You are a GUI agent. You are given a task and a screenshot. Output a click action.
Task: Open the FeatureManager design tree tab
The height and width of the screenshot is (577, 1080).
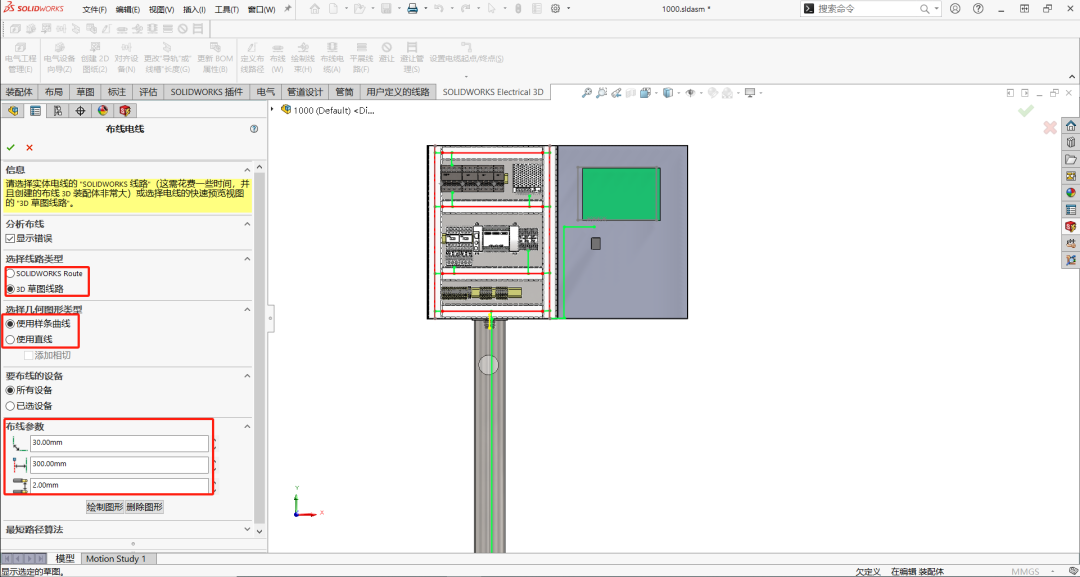click(x=13, y=110)
